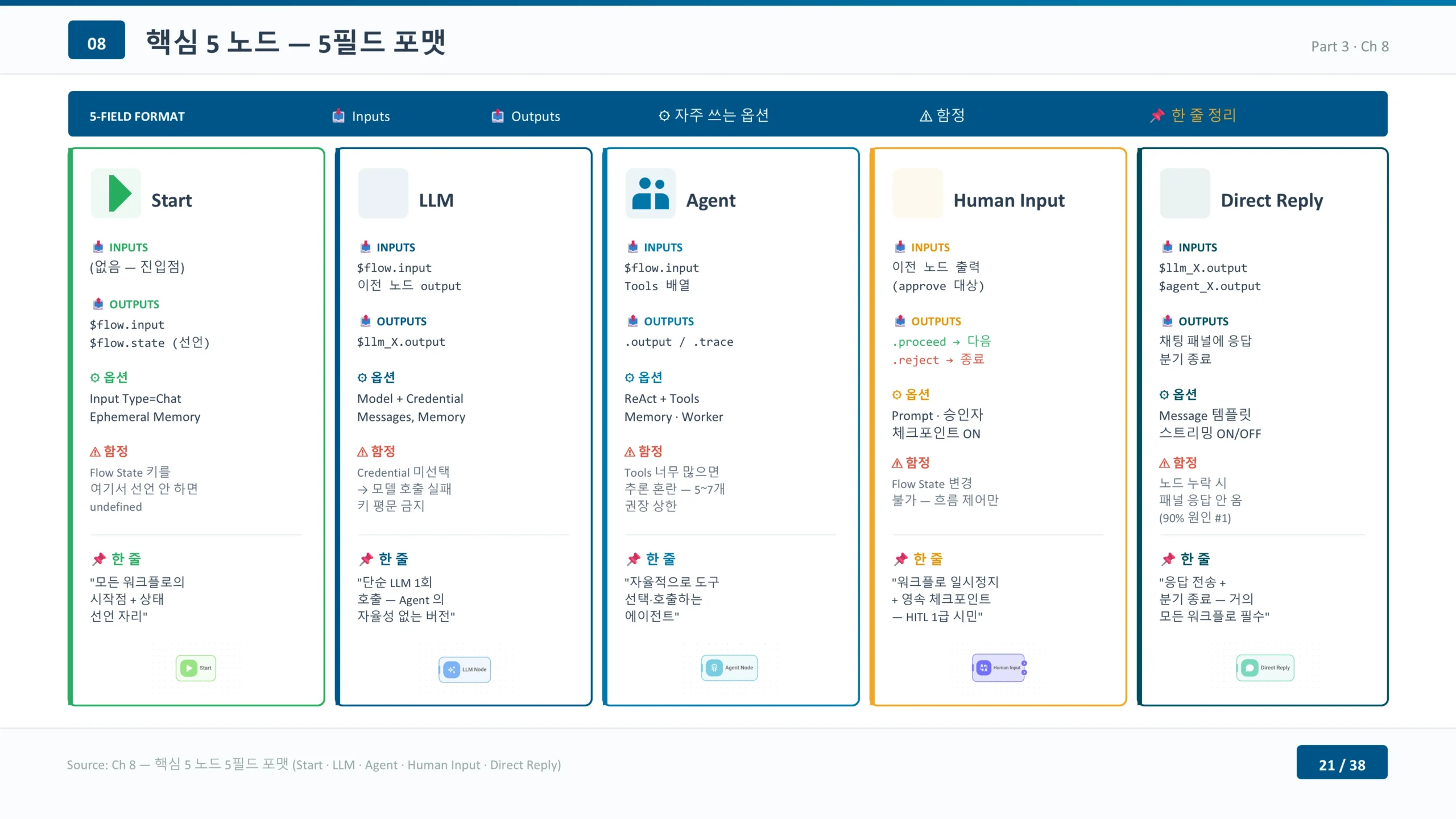
Task: Click the Agent card title
Action: 711,200
